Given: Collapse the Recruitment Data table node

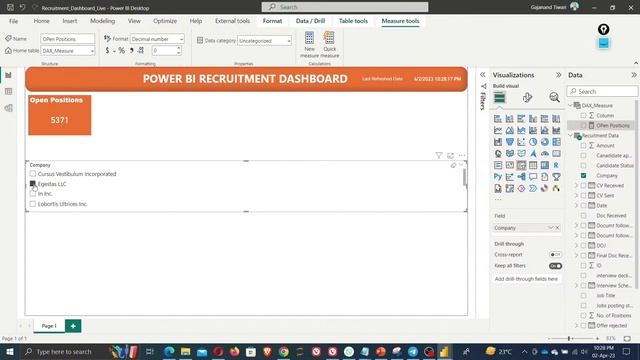Looking at the screenshot, I should pos(571,136).
